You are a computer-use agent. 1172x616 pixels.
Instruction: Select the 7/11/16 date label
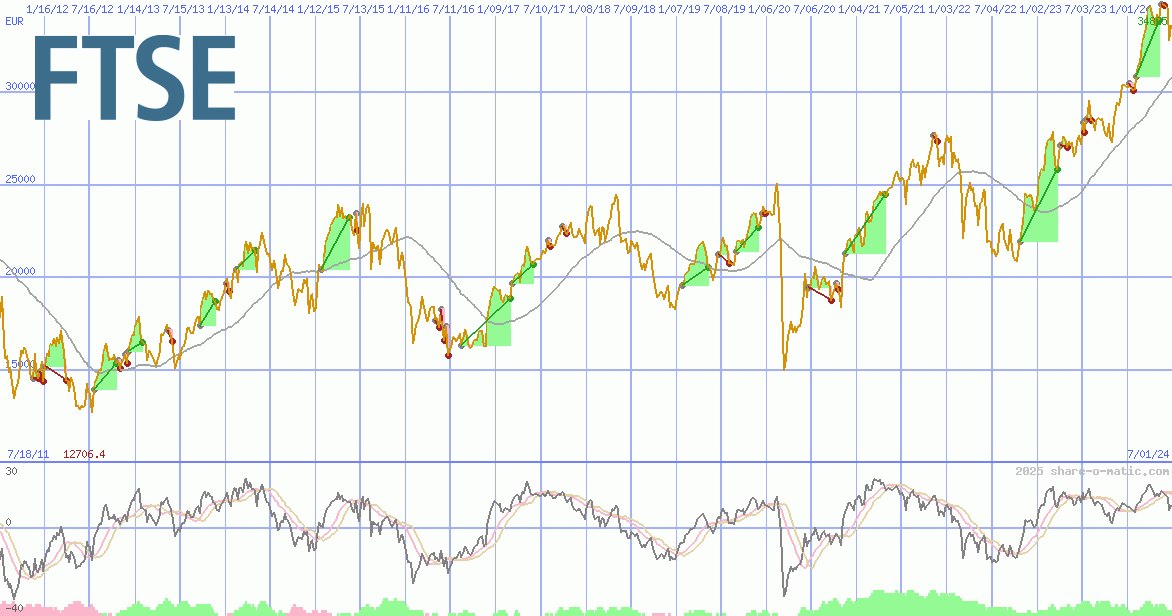tap(453, 9)
